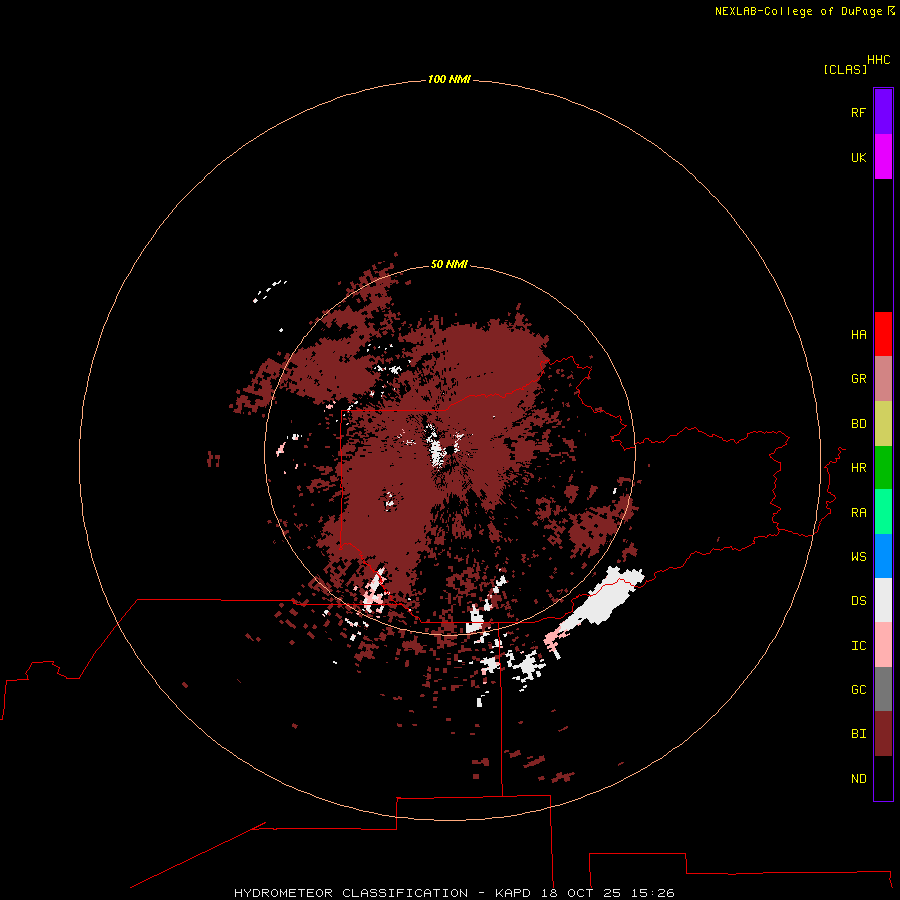This screenshot has height=900, width=900.
Task: Click the WS legend label
Action: point(858,557)
